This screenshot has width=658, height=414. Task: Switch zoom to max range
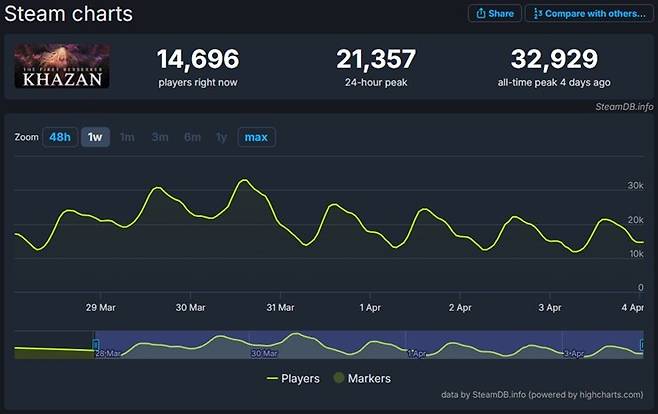(x=256, y=137)
